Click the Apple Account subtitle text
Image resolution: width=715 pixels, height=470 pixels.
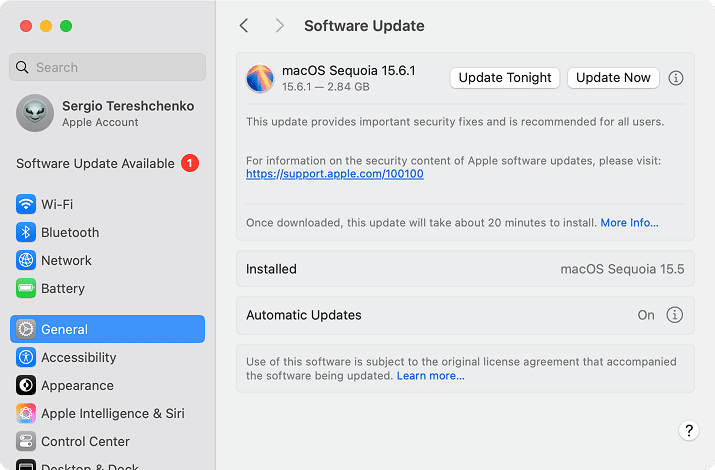(x=100, y=122)
